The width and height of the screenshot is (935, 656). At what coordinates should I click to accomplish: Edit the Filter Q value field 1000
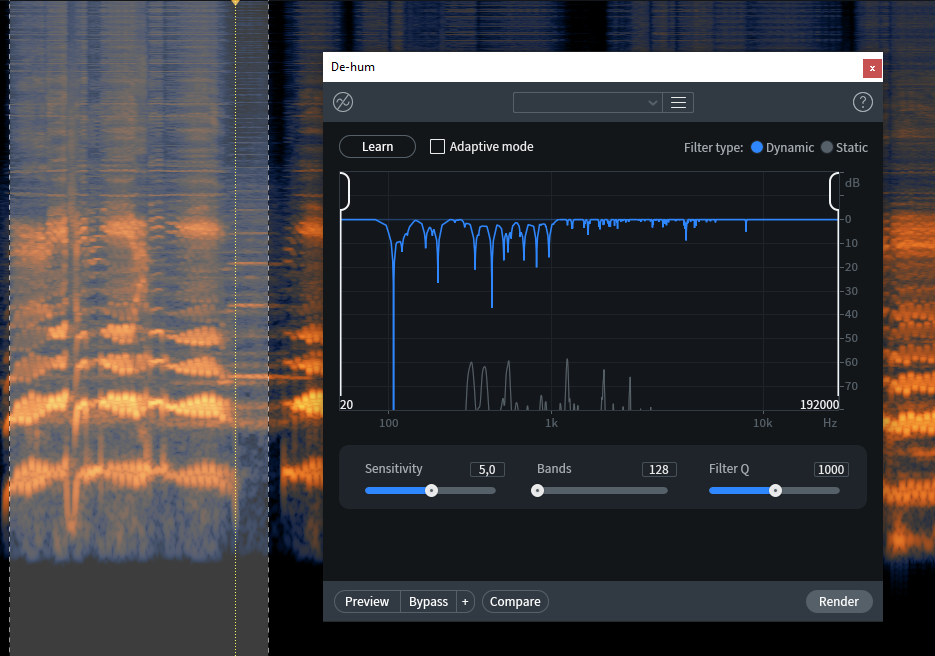click(x=831, y=469)
